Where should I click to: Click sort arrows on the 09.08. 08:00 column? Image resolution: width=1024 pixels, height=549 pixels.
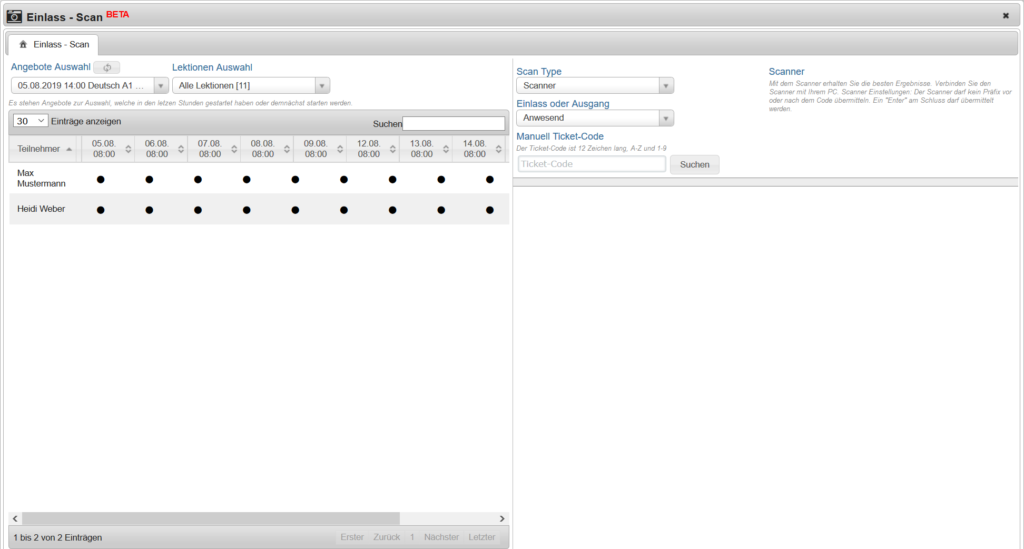(338, 149)
